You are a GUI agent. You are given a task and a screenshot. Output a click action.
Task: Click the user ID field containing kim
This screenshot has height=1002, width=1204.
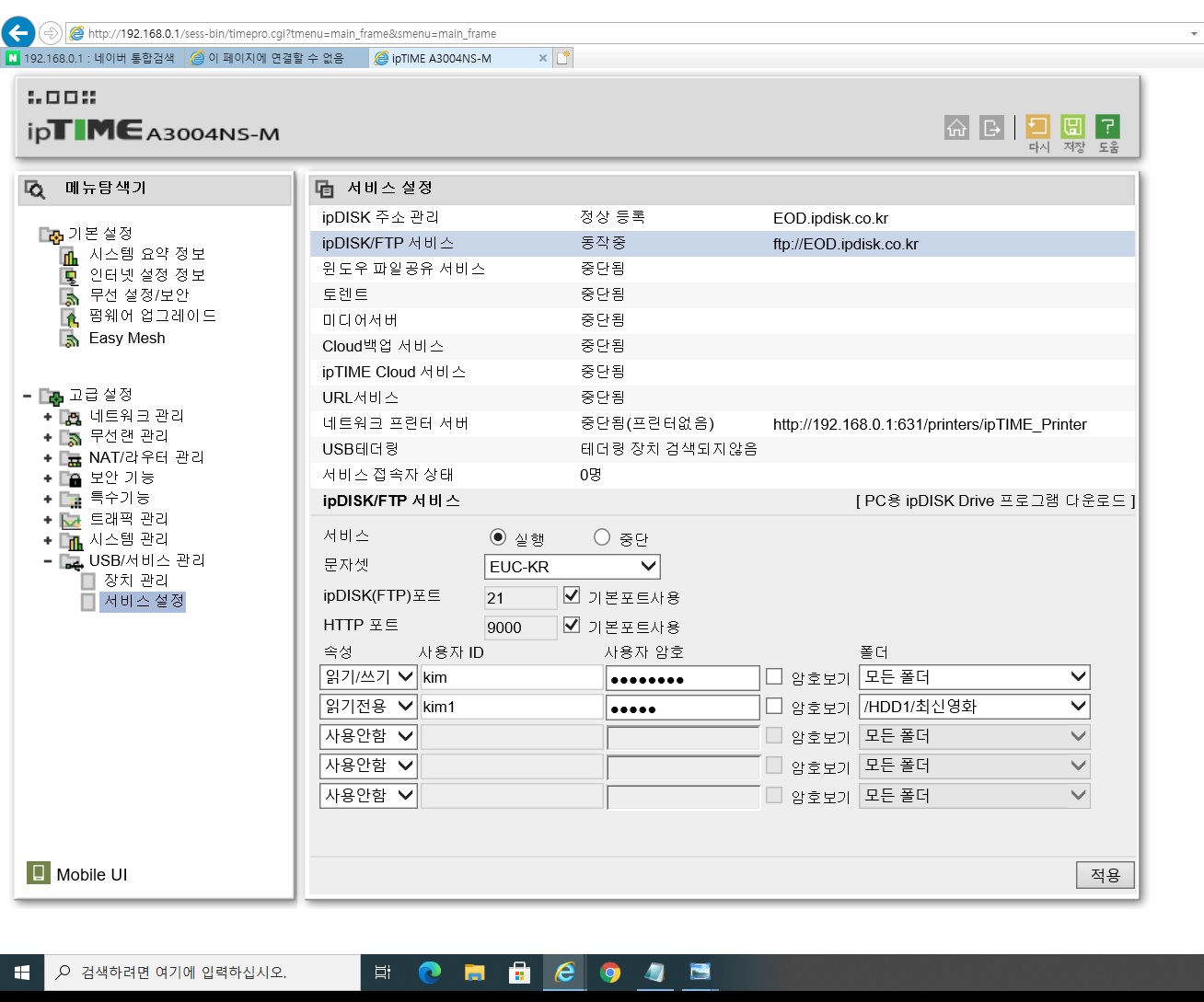tap(512, 677)
